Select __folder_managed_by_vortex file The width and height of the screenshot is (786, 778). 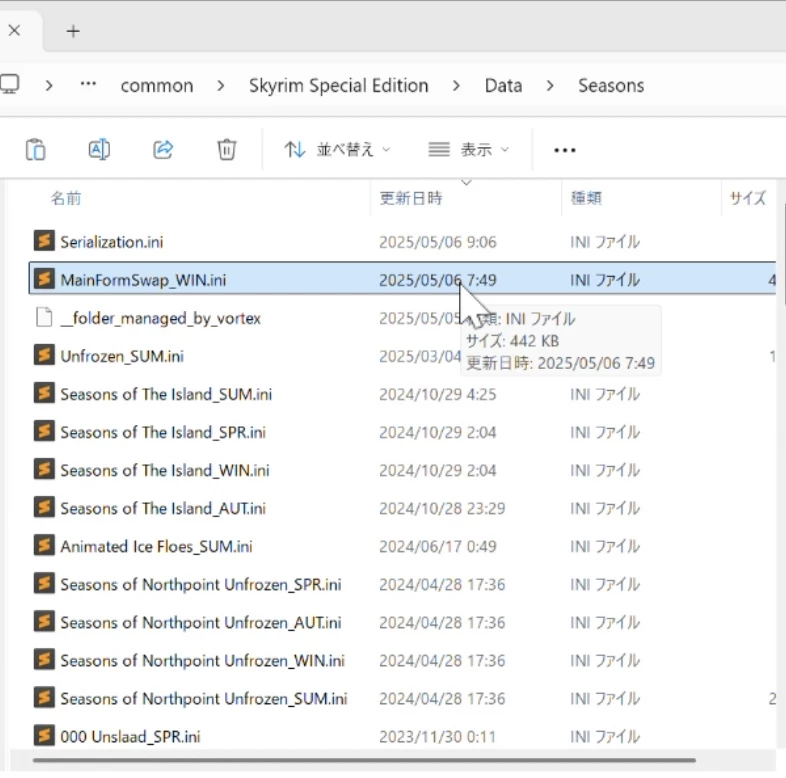403,318
